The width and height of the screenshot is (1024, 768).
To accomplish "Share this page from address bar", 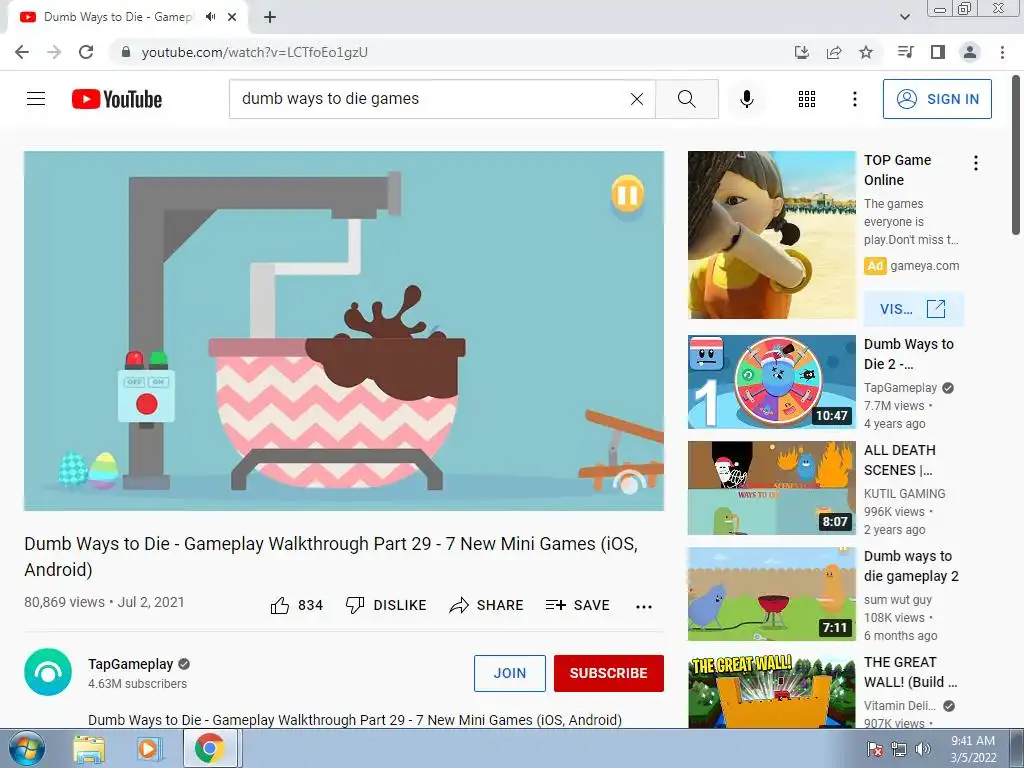I will pos(834,52).
